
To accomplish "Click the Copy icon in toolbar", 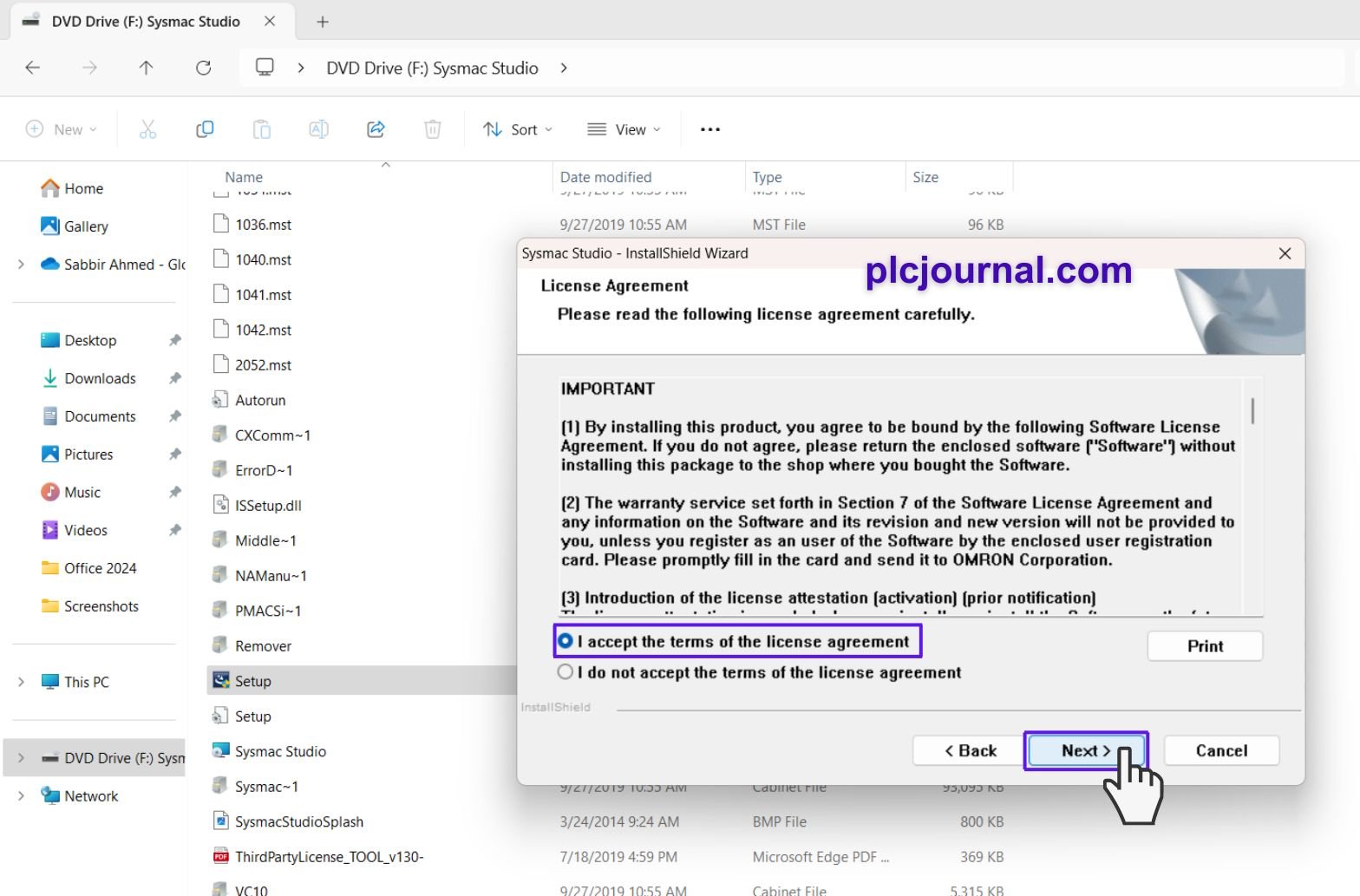I will pyautogui.click(x=205, y=129).
